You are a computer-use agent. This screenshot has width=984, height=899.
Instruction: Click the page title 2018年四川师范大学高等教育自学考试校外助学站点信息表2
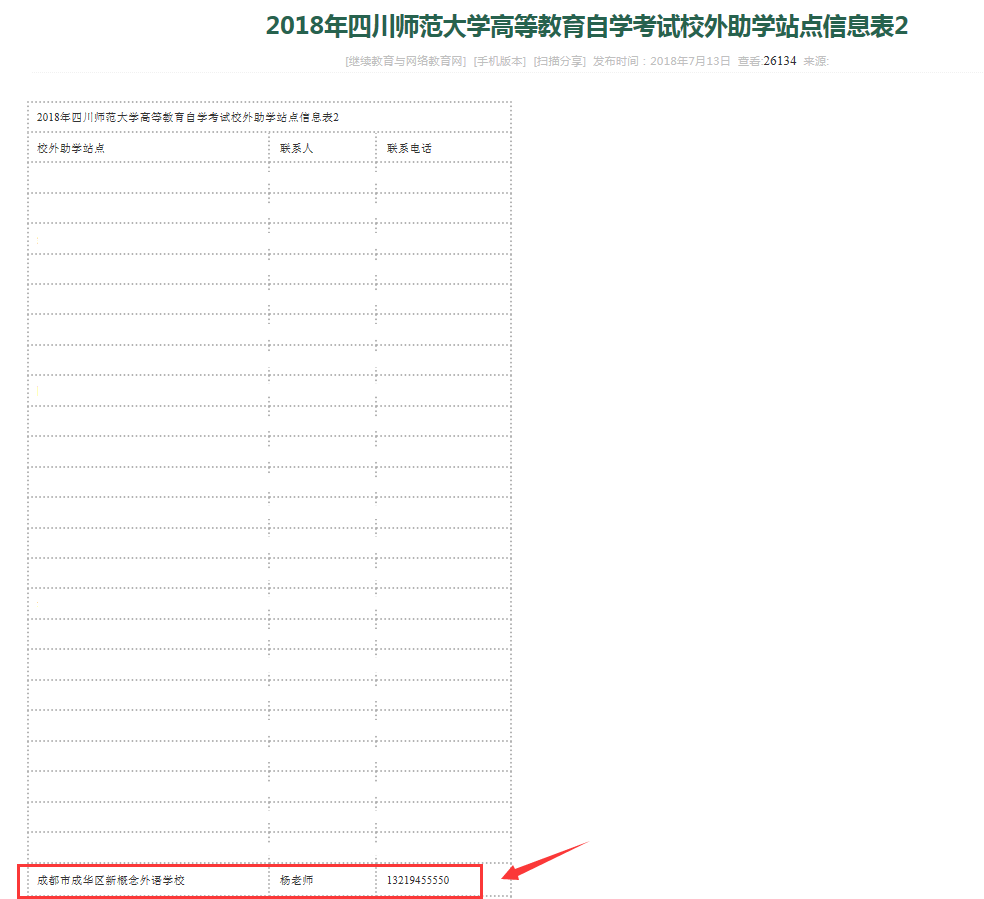[x=587, y=26]
